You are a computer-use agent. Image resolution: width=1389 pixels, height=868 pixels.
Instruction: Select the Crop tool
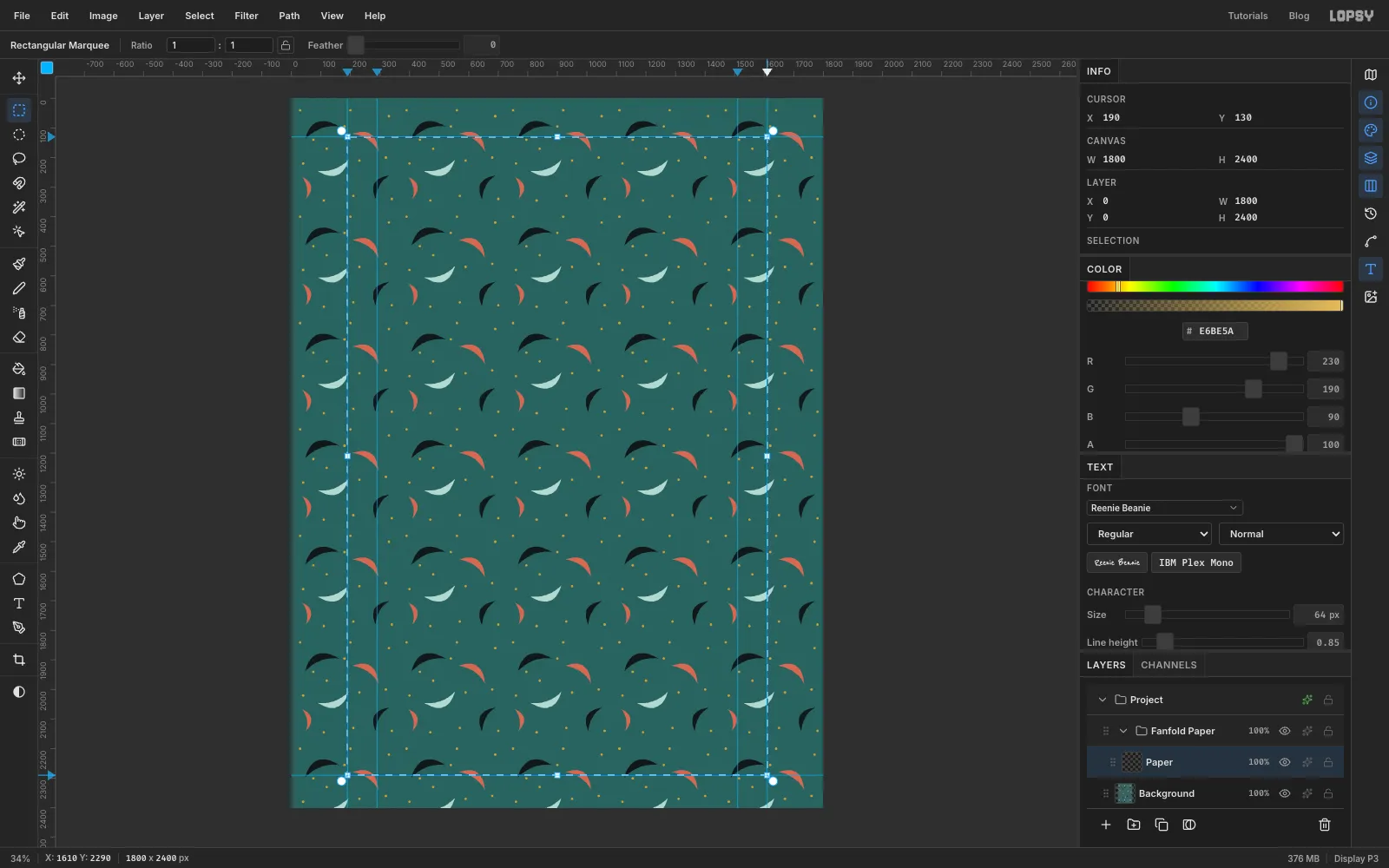[x=19, y=660]
